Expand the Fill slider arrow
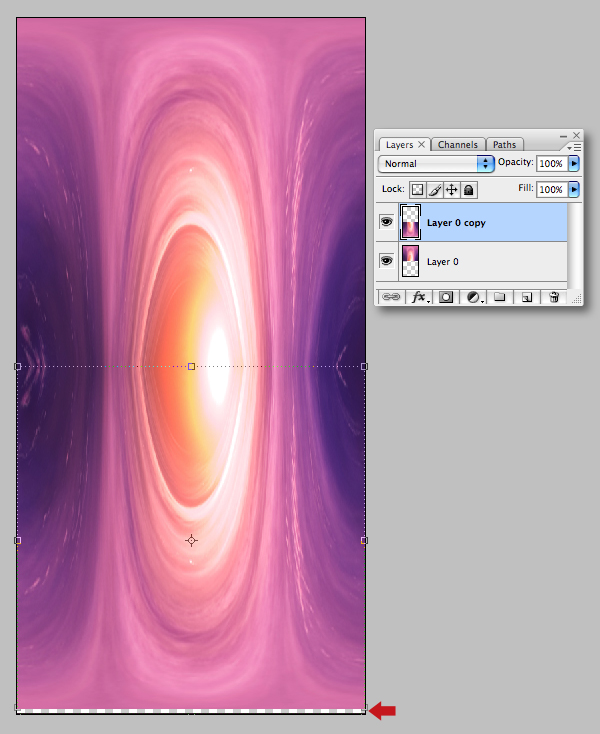Screen dimensions: 600x734 (574, 189)
